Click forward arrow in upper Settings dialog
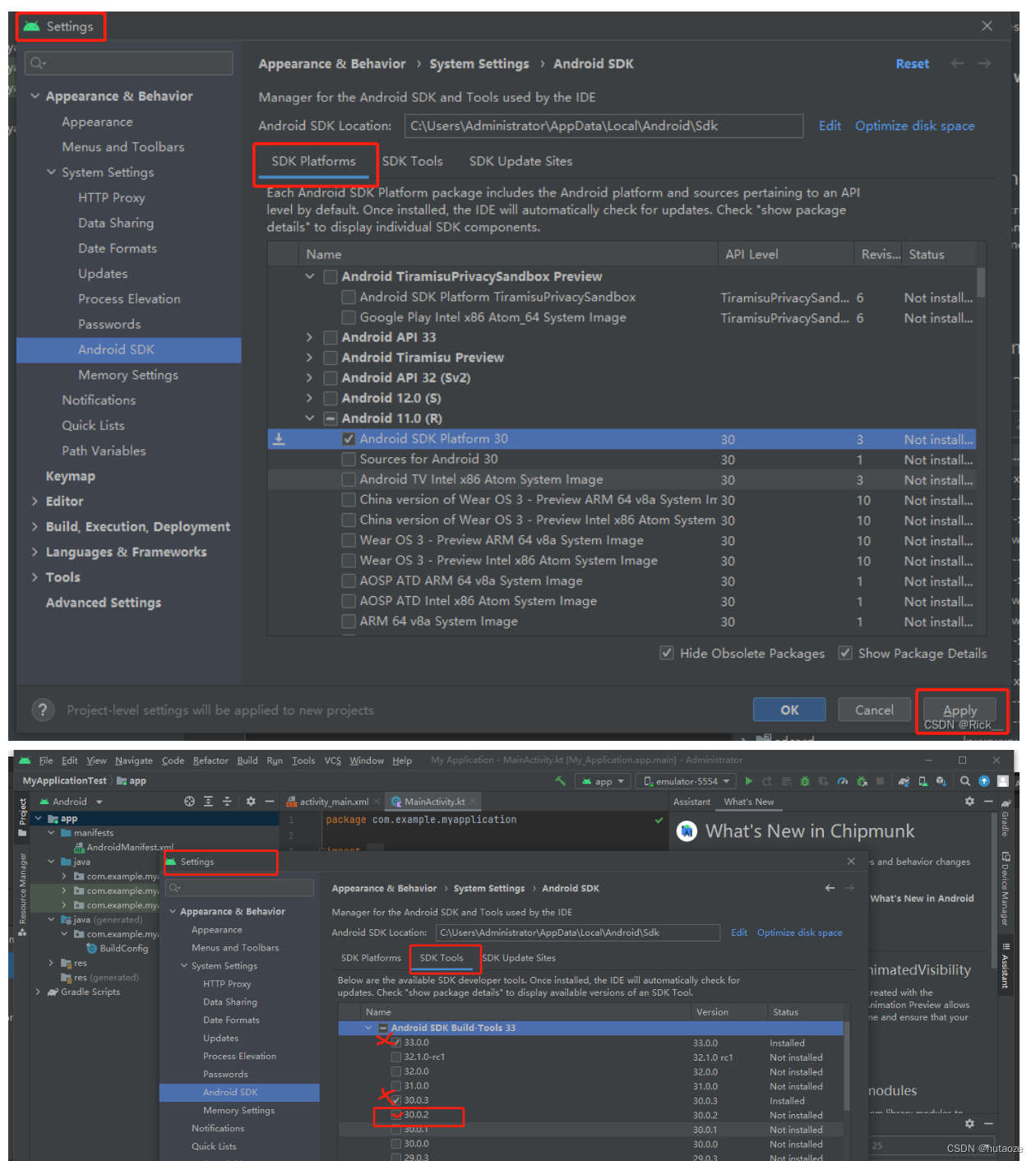 pyautogui.click(x=984, y=63)
